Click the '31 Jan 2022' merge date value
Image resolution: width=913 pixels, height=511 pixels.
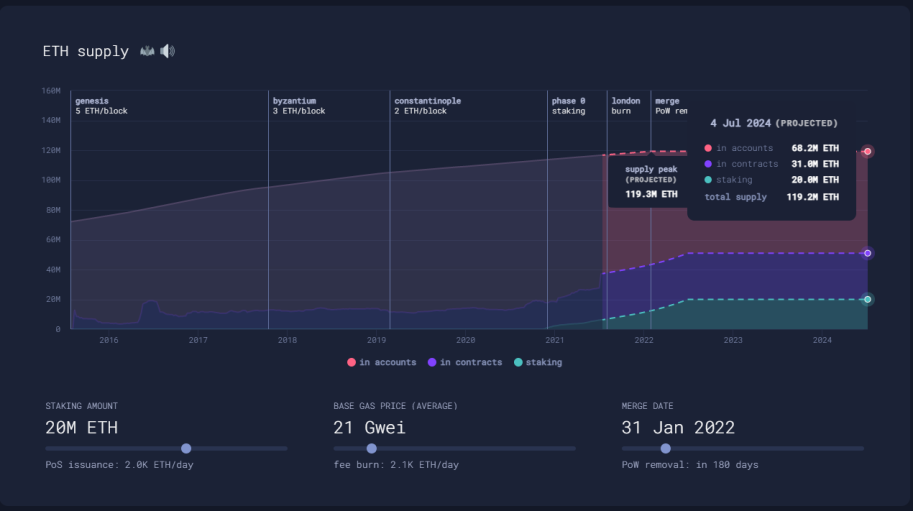tap(678, 428)
